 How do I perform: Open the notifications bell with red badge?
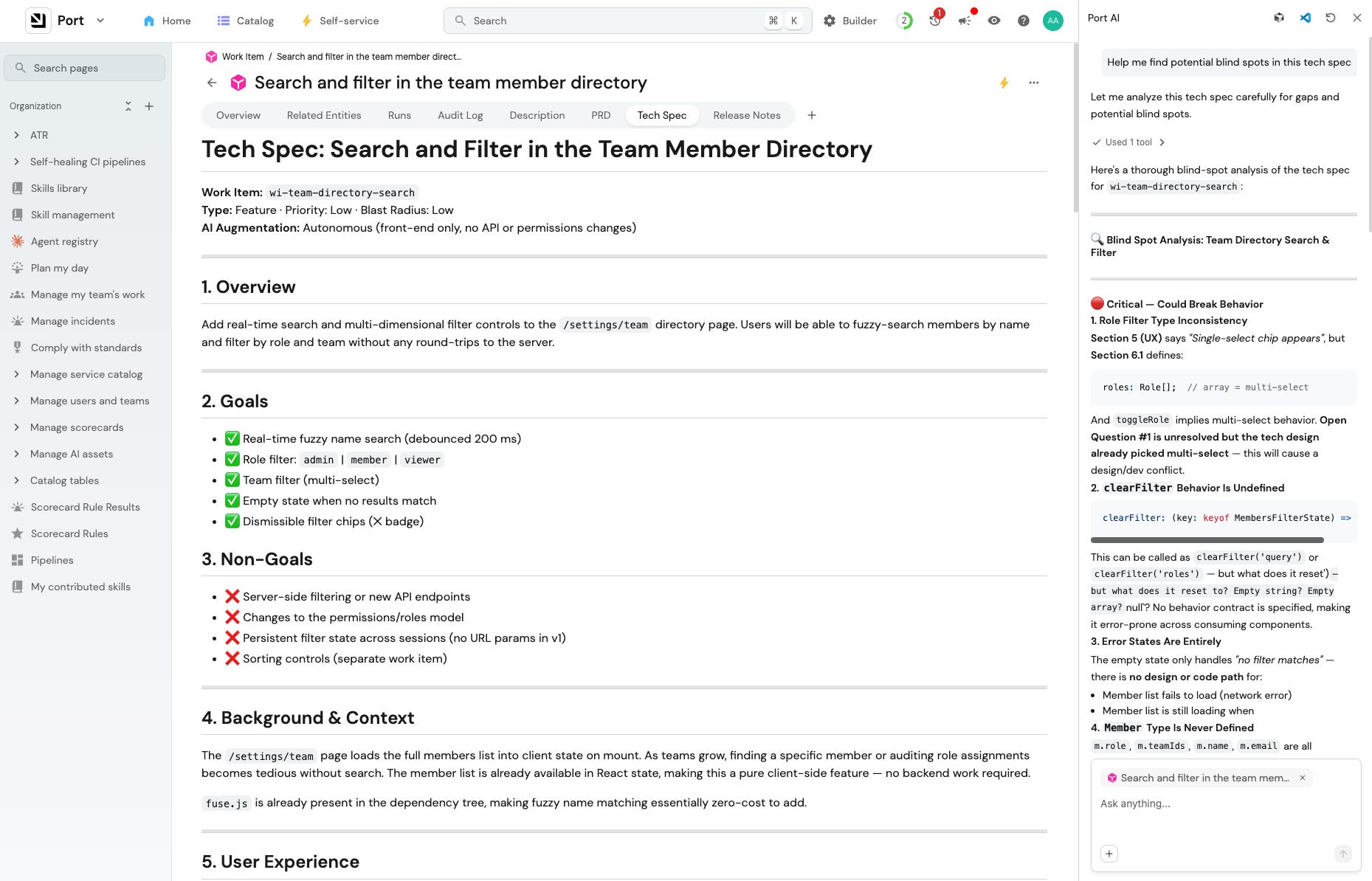pos(935,19)
